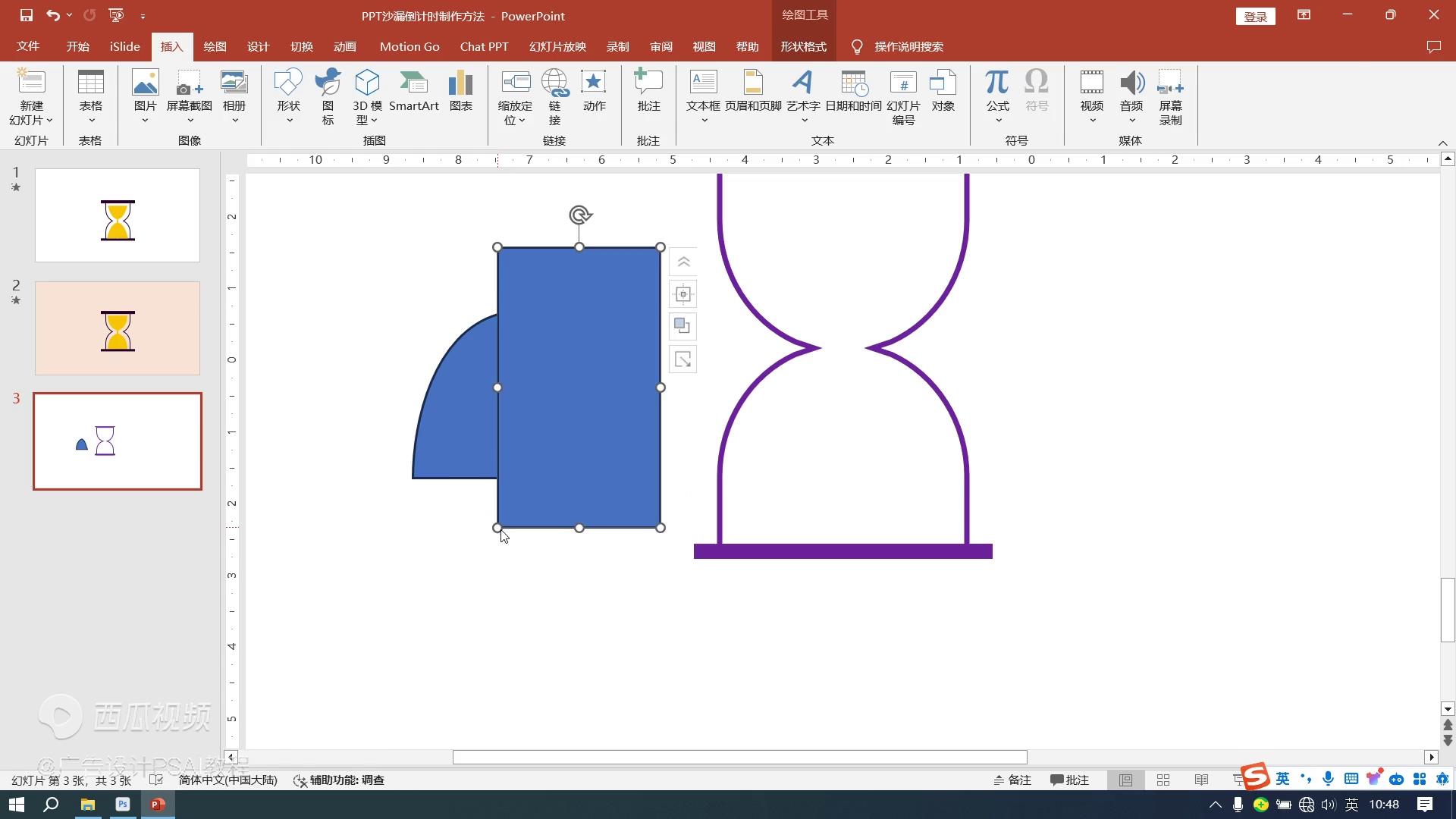Click the Zoom (缩放定位) icon
This screenshot has height=819, width=1456.
(x=515, y=83)
